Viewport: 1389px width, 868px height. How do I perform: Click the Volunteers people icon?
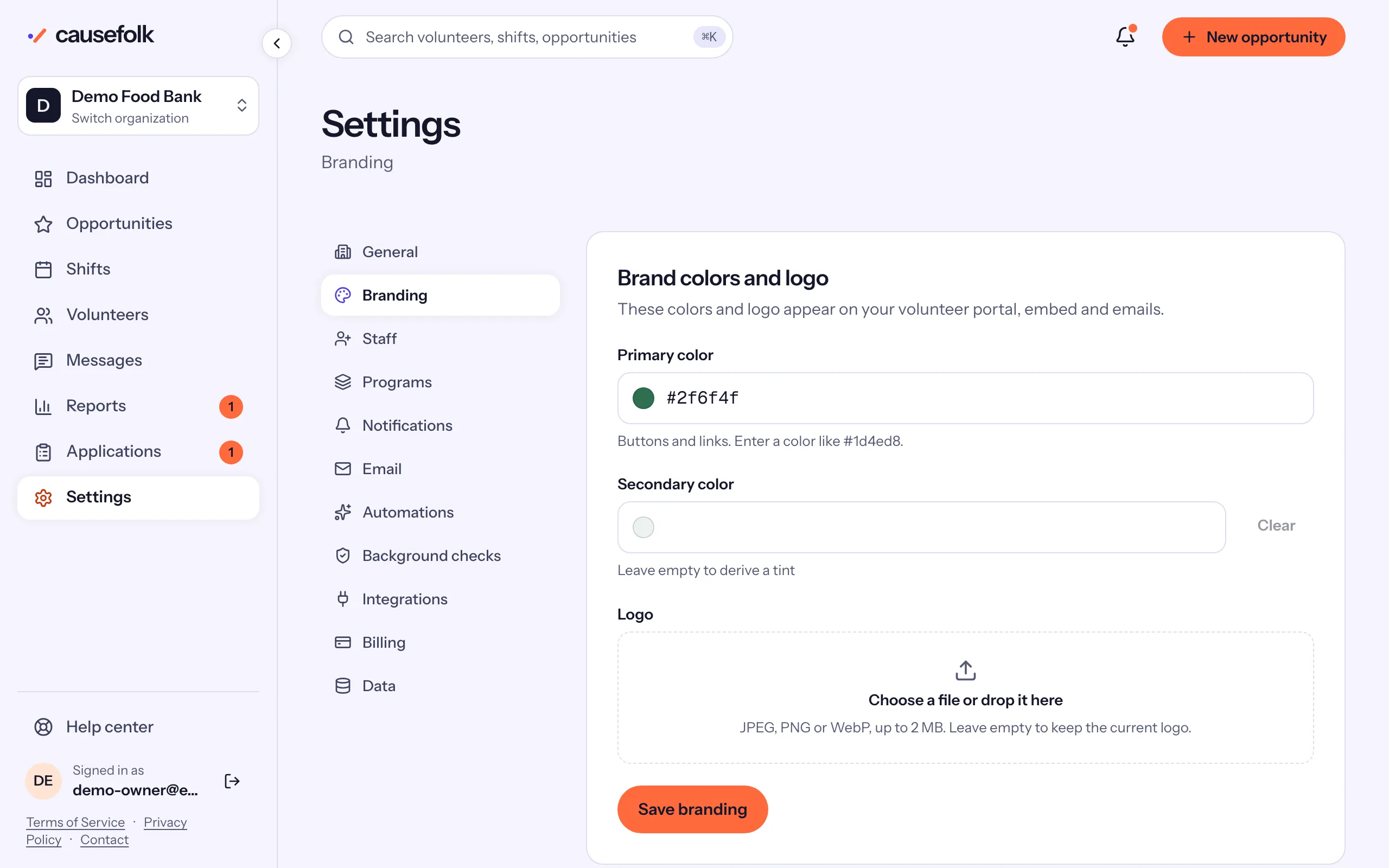[43, 315]
